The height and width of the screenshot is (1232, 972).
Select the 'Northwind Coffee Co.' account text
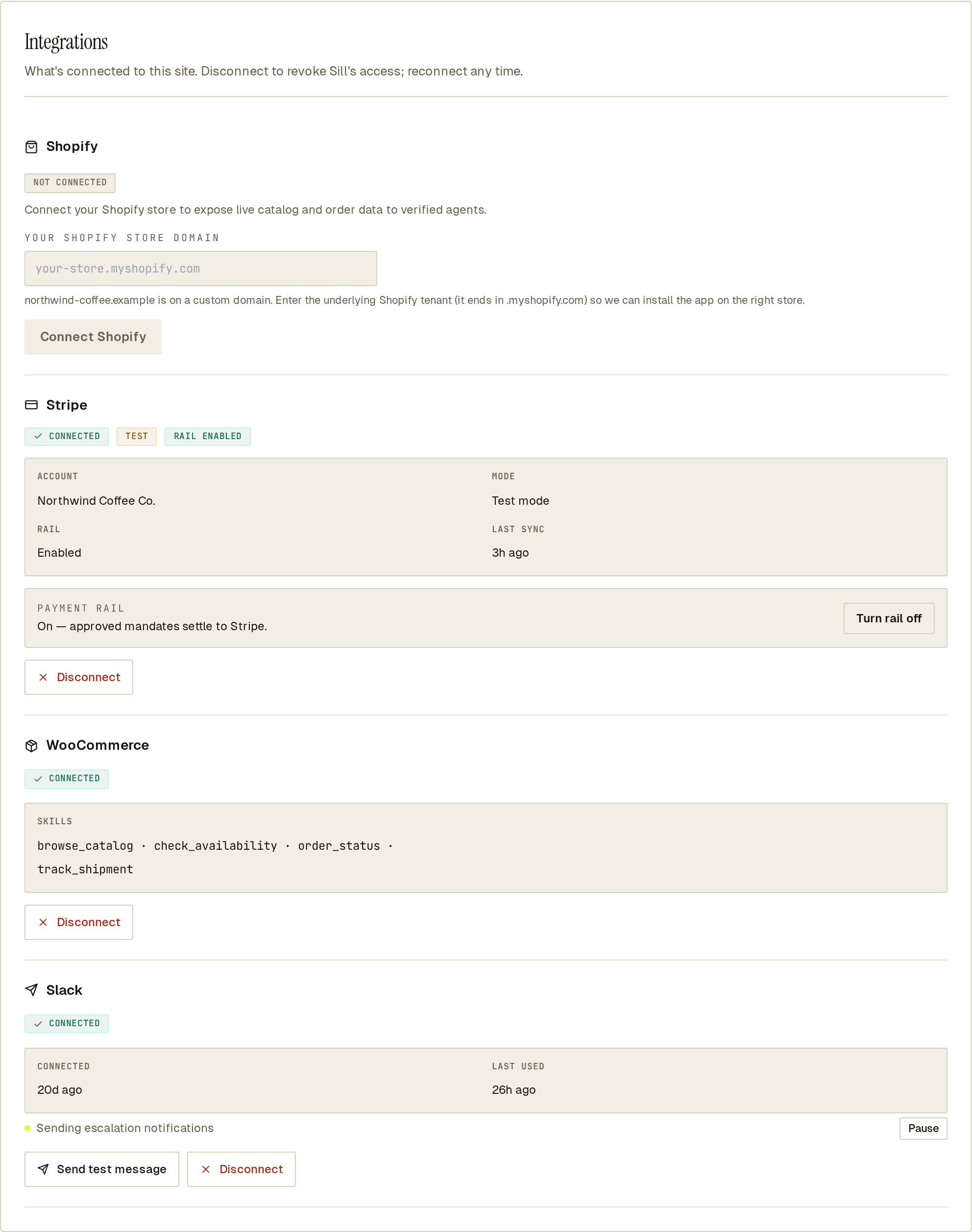[96, 500]
